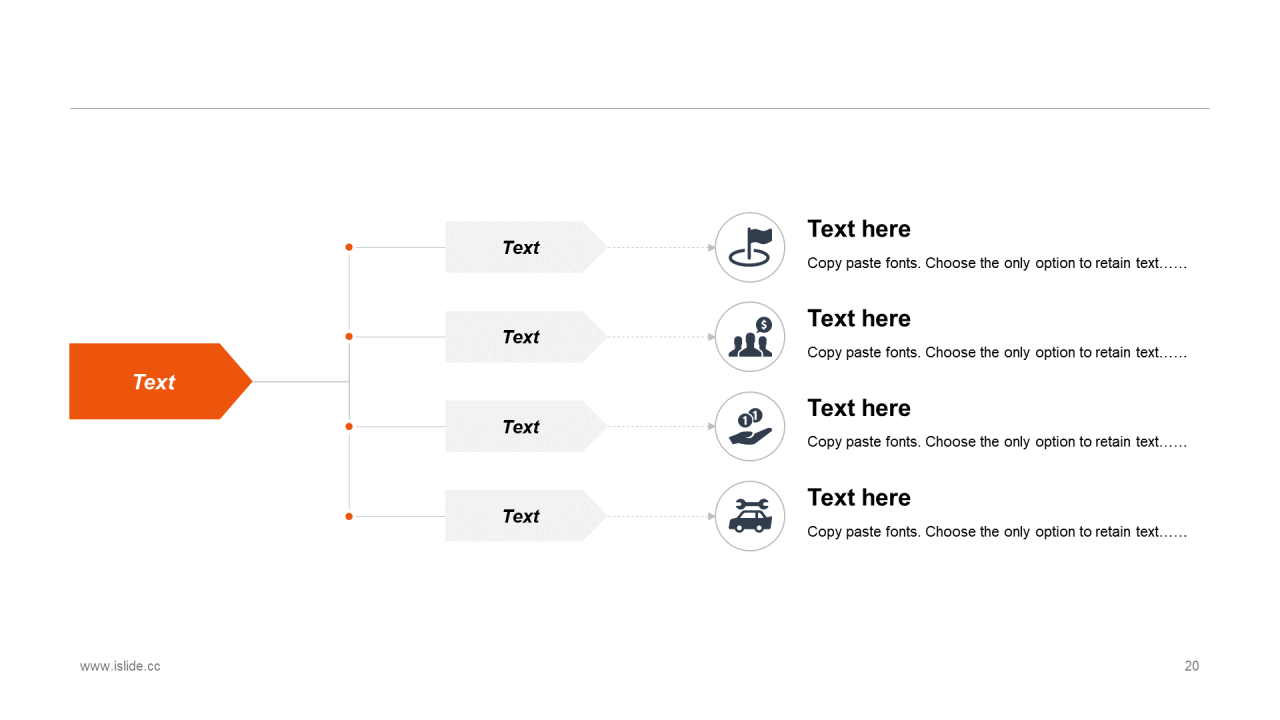Click the horizontal line under title area

(x=640, y=108)
